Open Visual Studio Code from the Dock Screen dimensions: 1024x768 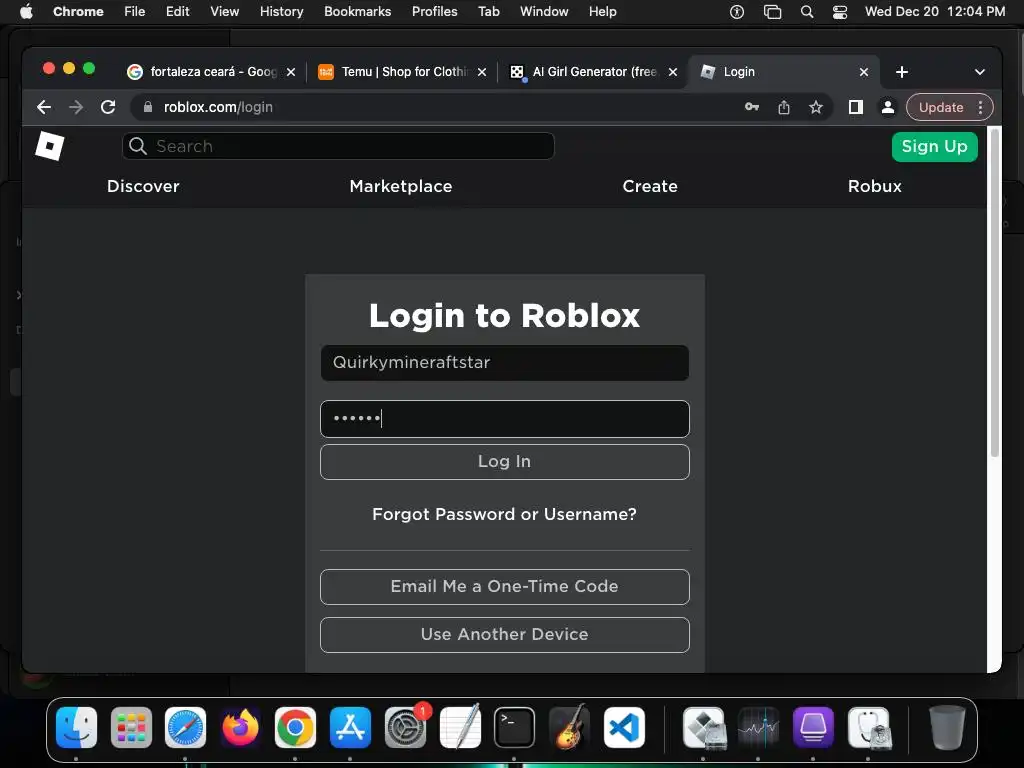click(624, 727)
